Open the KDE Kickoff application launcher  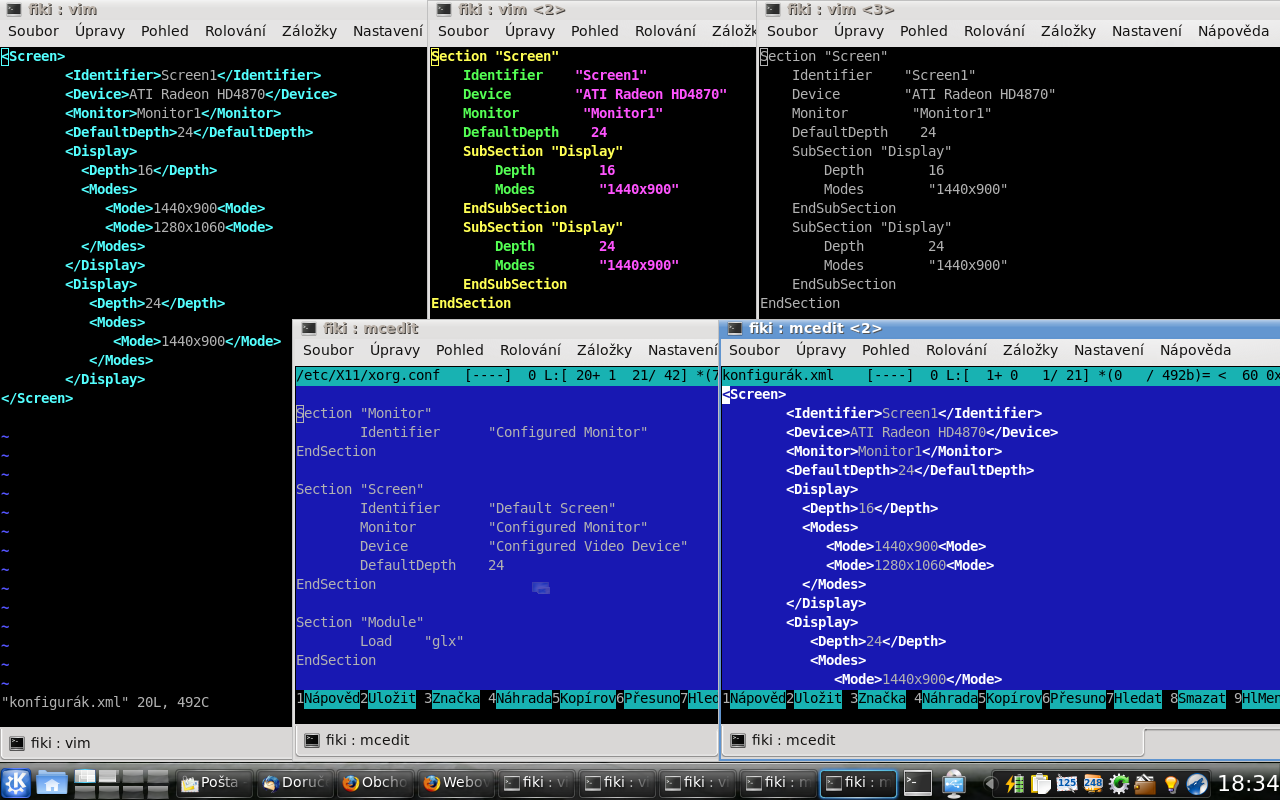point(16,782)
